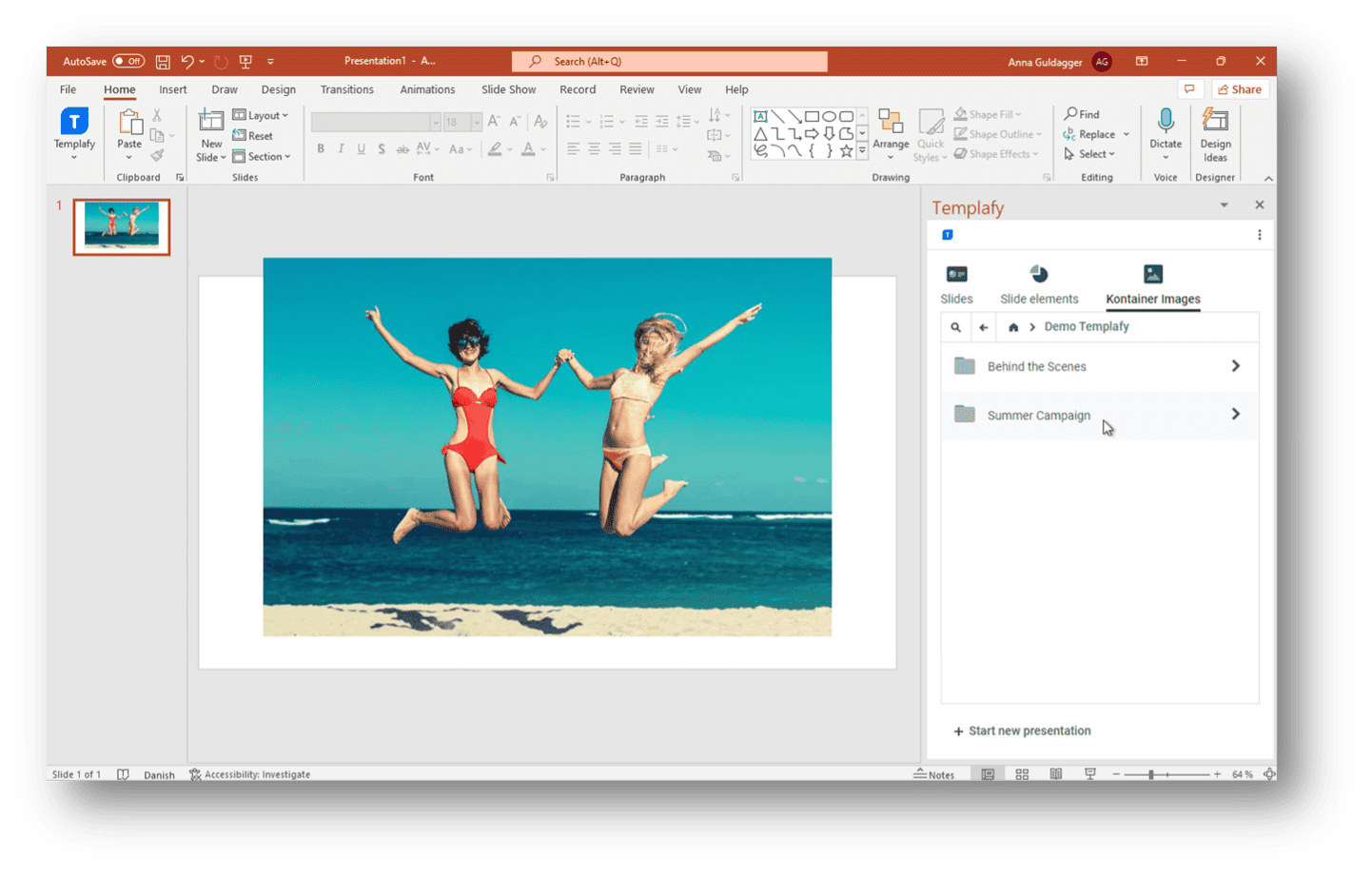Open Reading View from the status bar

1056,773
